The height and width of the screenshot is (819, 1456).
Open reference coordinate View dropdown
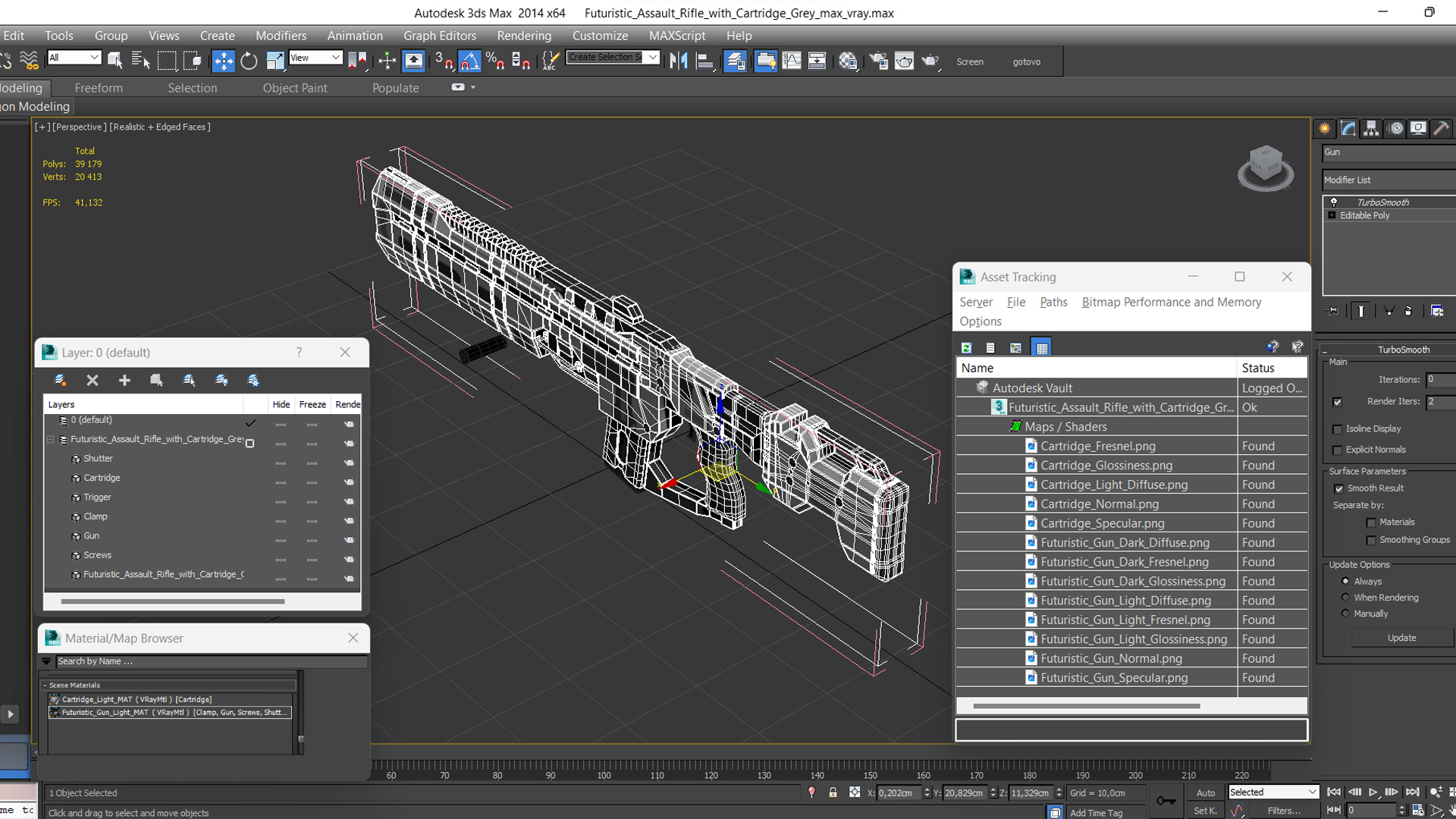pyautogui.click(x=315, y=58)
